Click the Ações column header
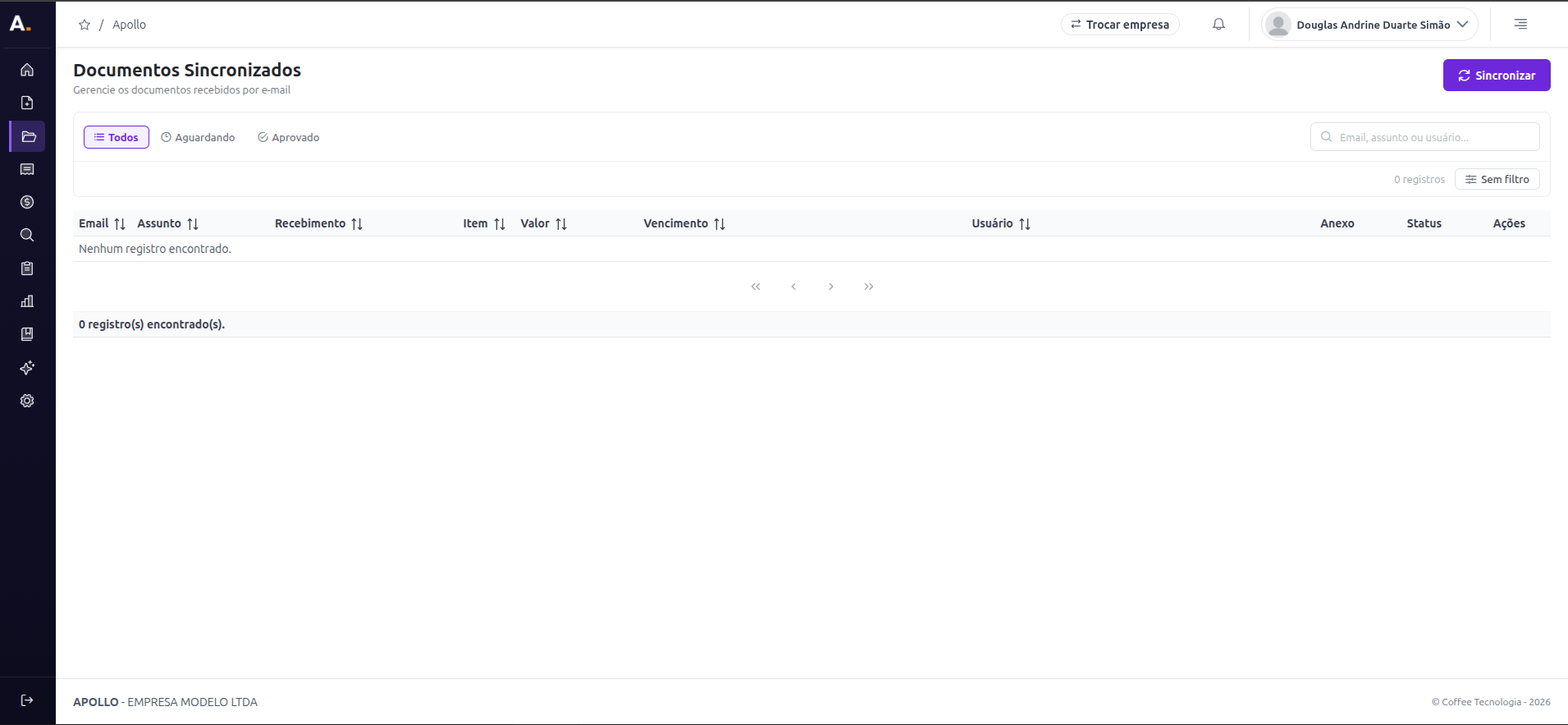Viewport: 1568px width, 725px height. coord(1509,223)
